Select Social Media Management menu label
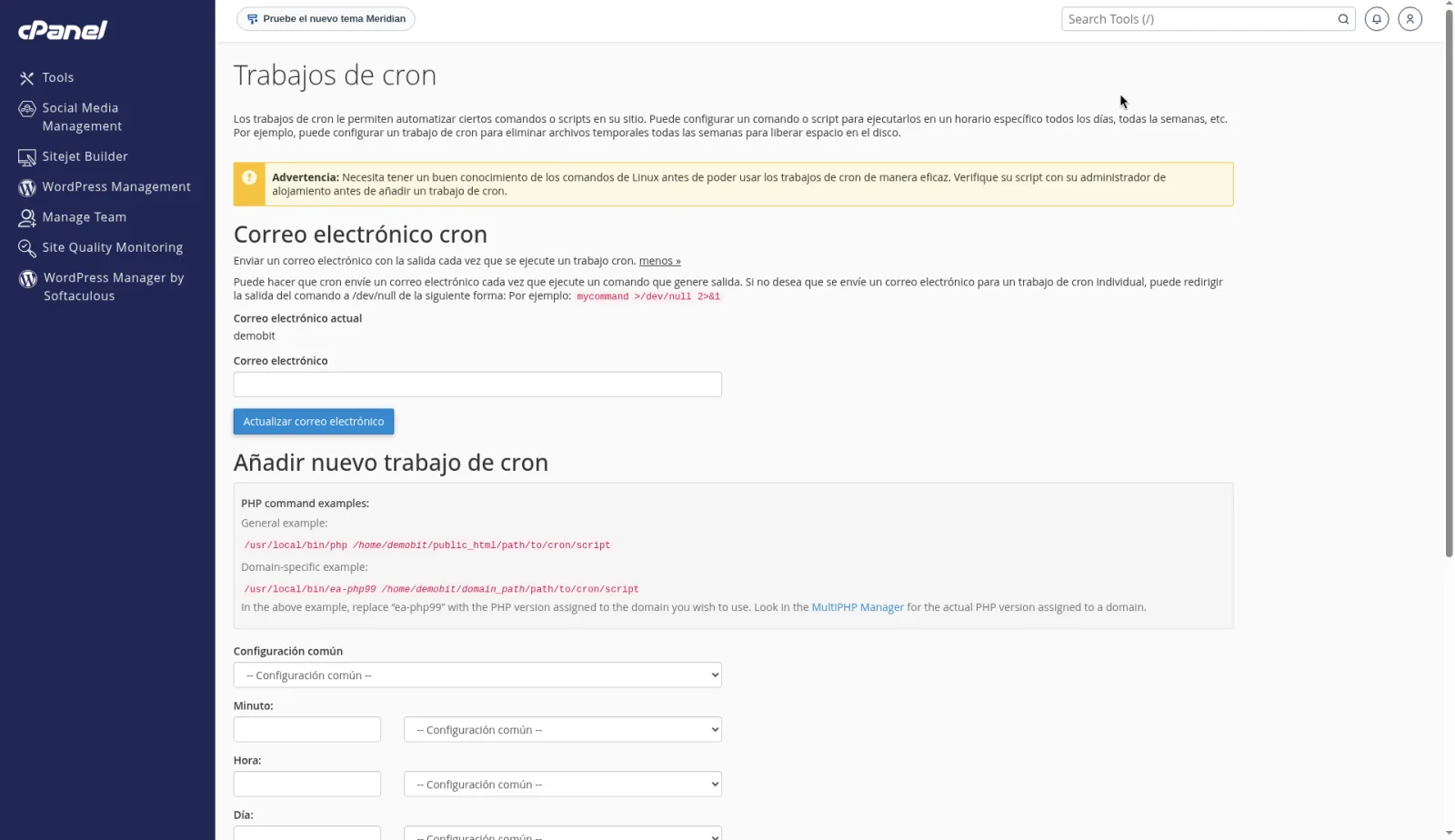 coord(82,117)
